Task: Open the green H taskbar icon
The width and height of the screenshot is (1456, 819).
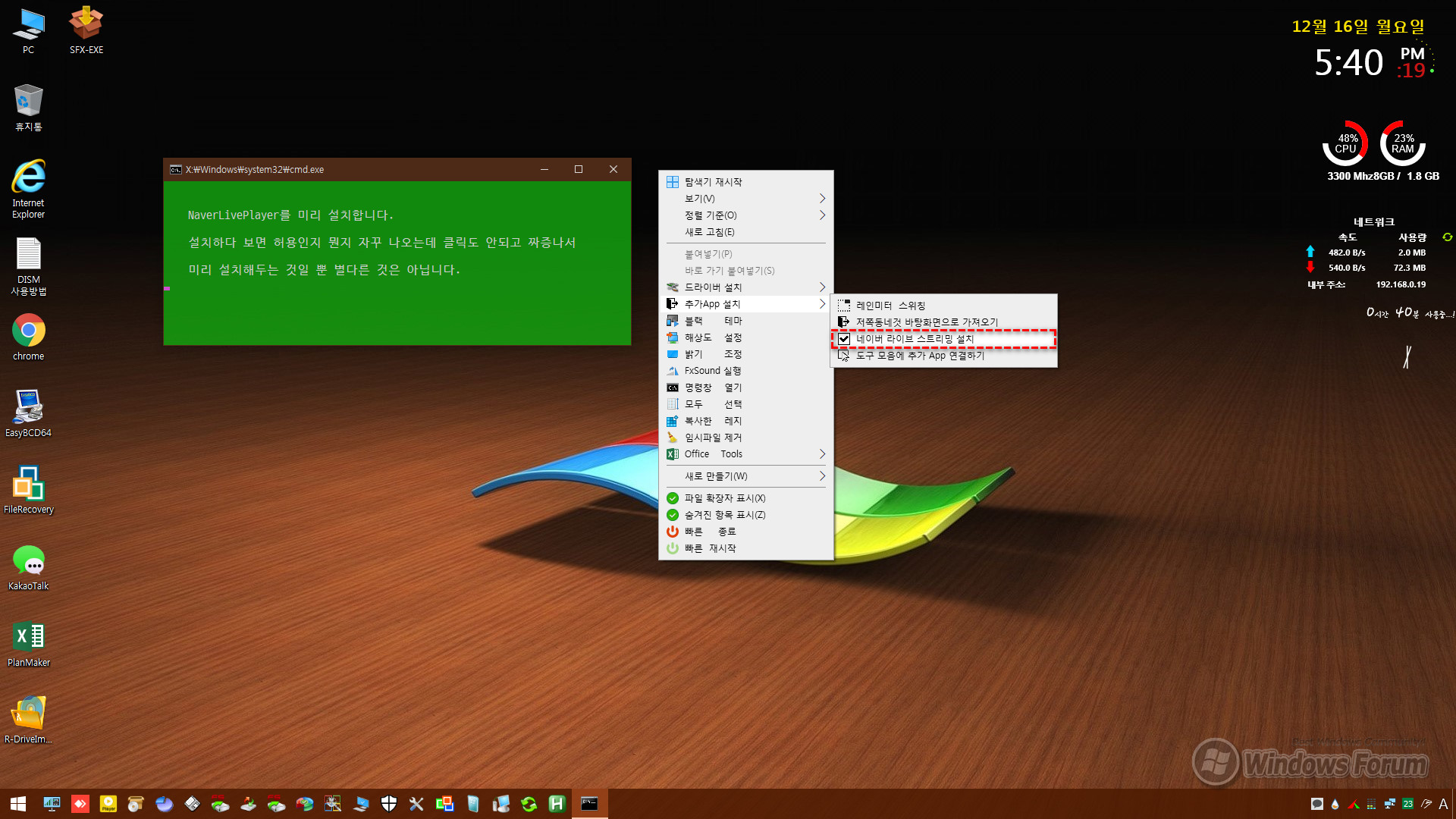Action: point(557,804)
